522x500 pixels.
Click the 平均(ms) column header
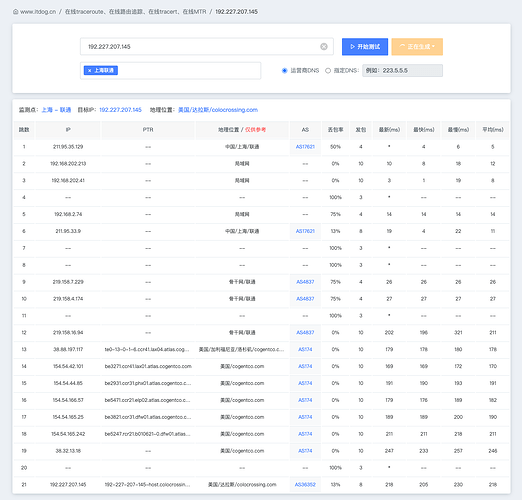493,130
